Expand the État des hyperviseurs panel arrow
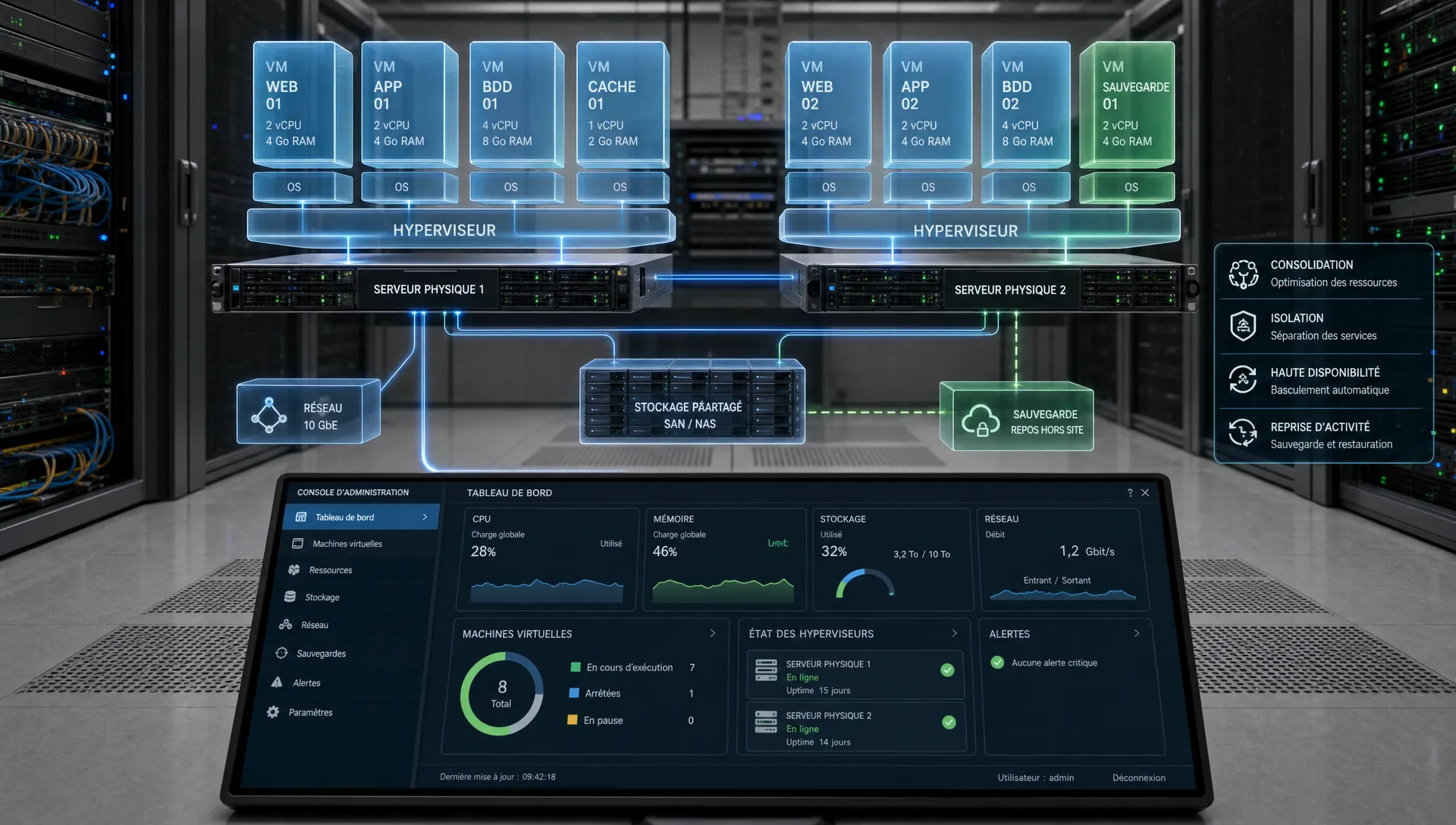1456x825 pixels. (954, 633)
